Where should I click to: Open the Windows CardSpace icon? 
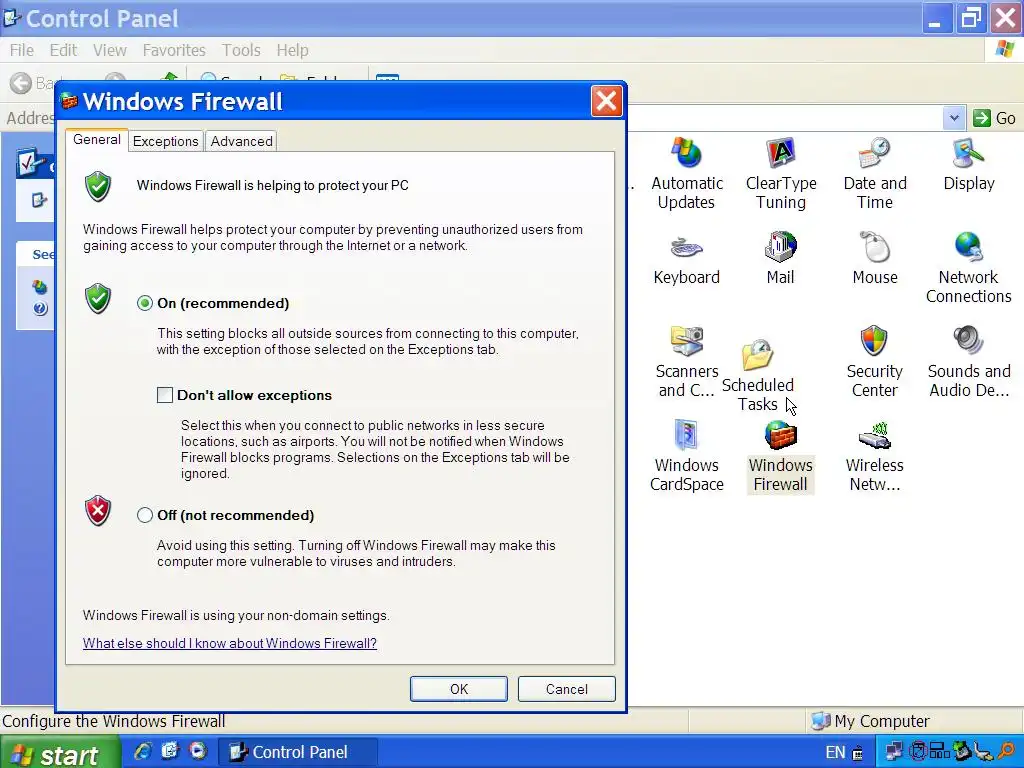click(686, 435)
